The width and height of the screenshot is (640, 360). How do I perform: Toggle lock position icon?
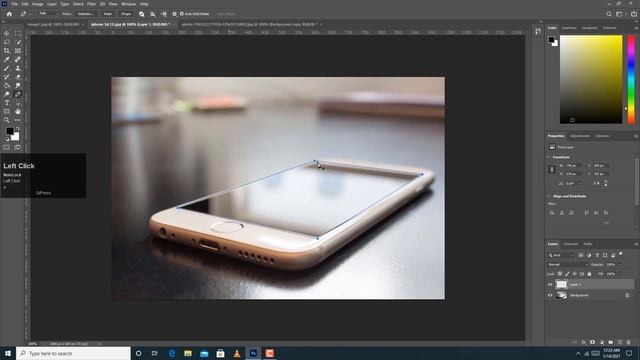(x=575, y=274)
